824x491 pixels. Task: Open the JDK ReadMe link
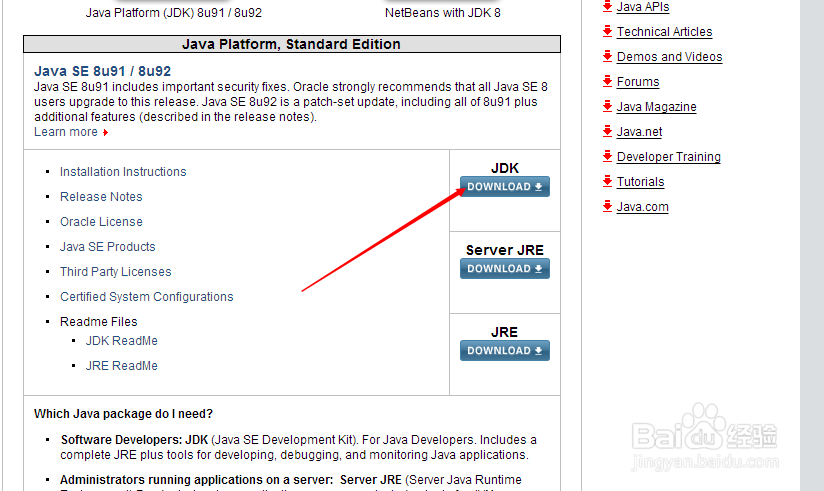pos(121,341)
